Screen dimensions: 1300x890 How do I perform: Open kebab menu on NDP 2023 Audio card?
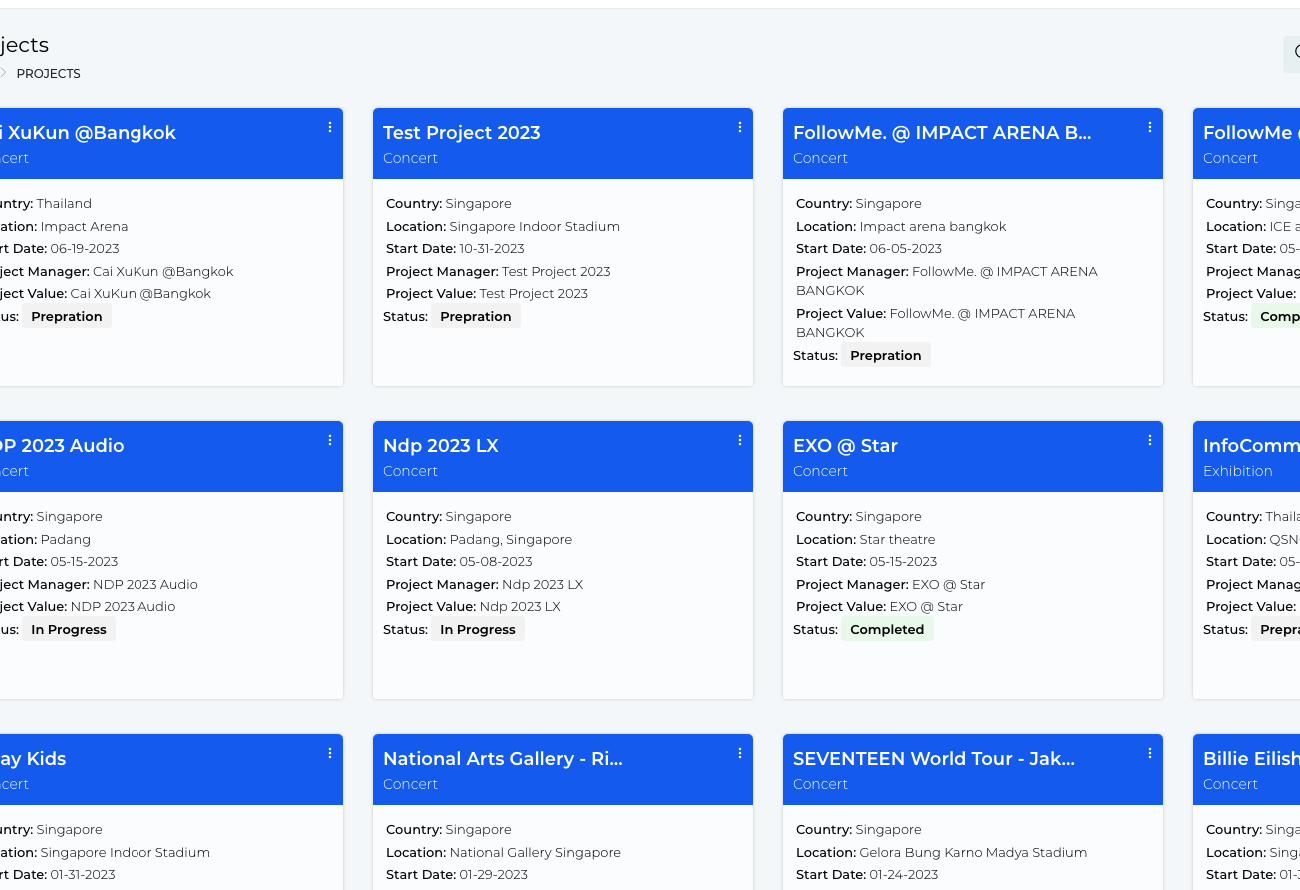pyautogui.click(x=330, y=440)
